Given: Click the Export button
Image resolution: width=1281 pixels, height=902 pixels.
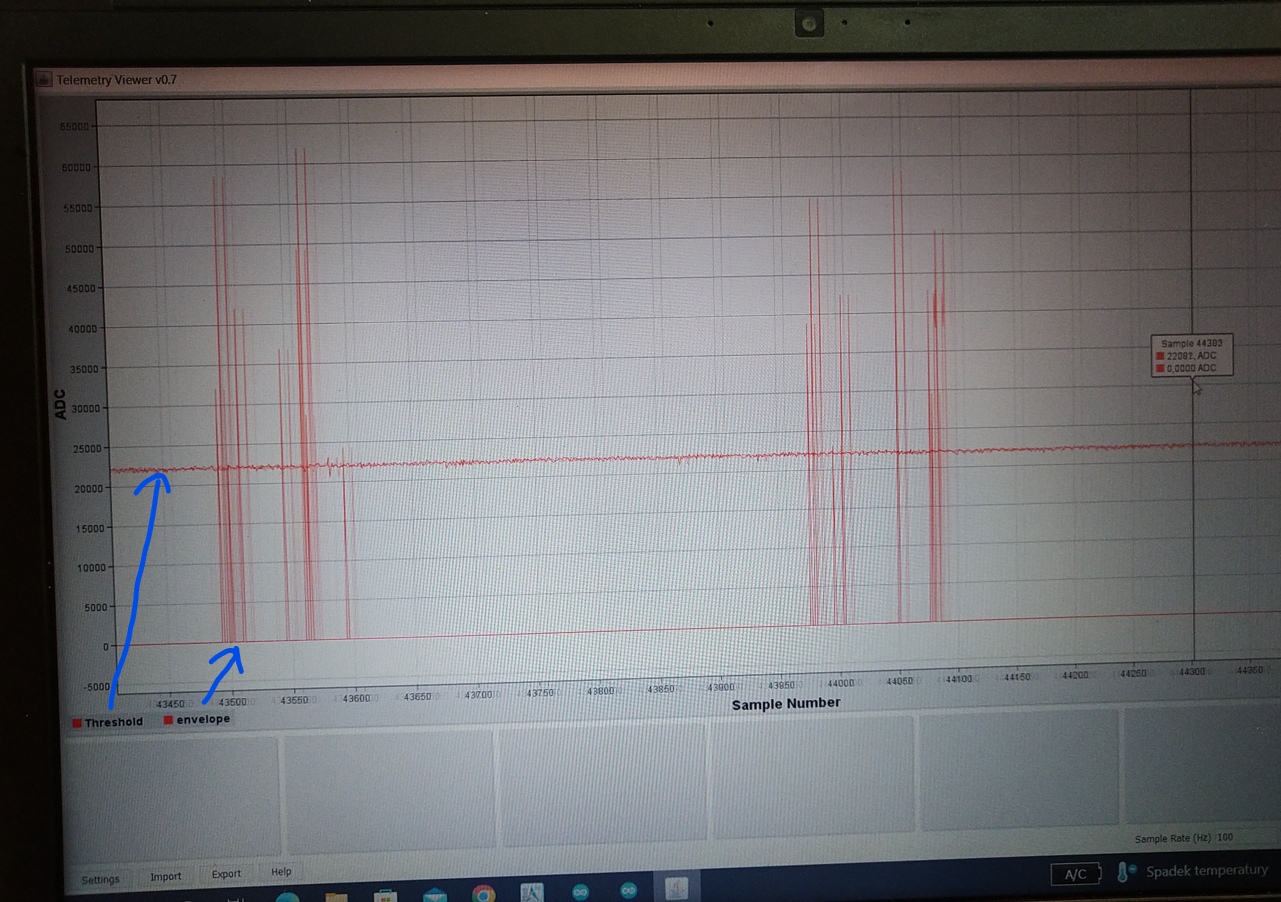Looking at the screenshot, I should click(x=226, y=873).
